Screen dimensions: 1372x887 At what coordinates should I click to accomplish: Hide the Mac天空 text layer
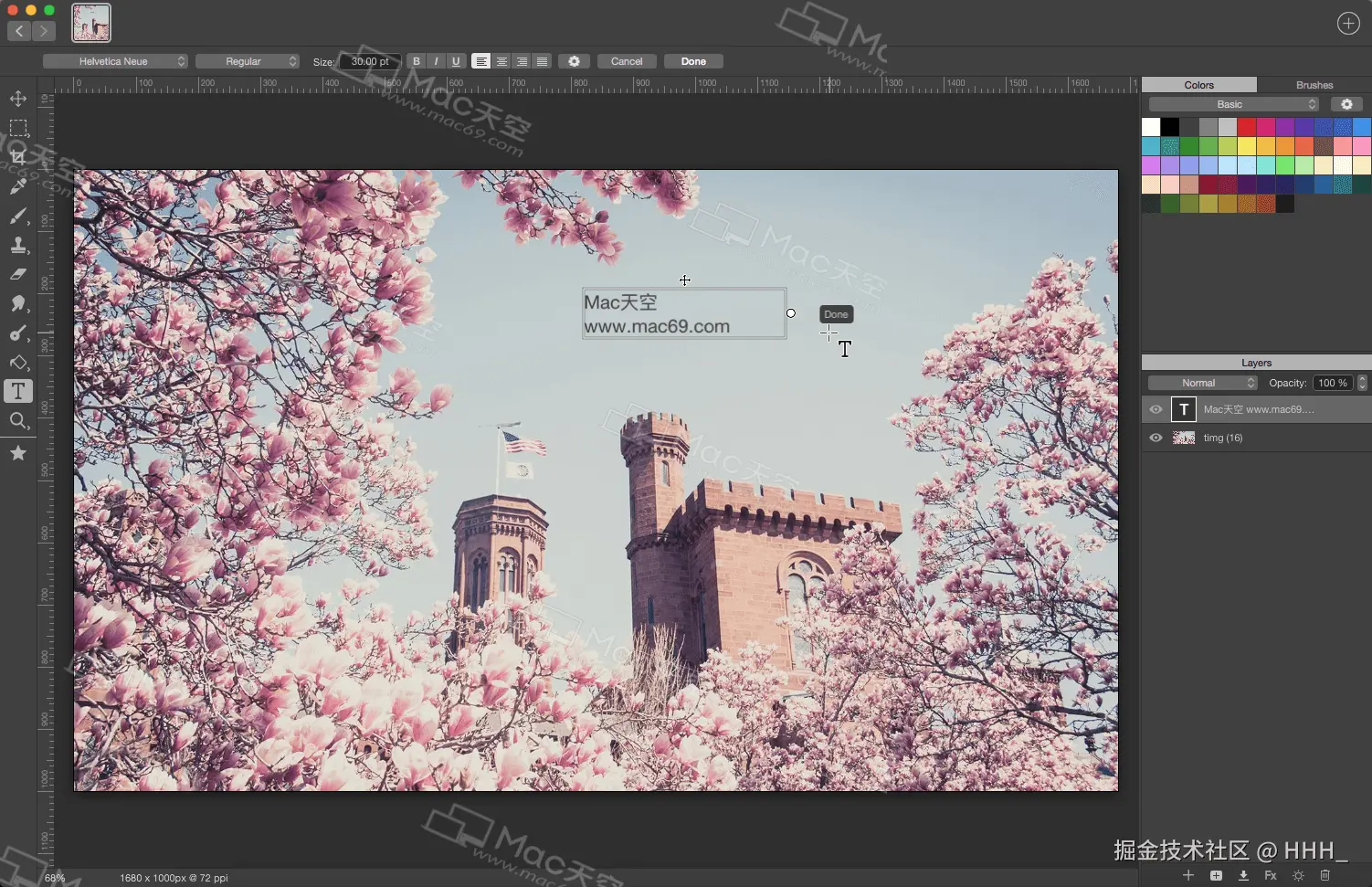point(1156,409)
